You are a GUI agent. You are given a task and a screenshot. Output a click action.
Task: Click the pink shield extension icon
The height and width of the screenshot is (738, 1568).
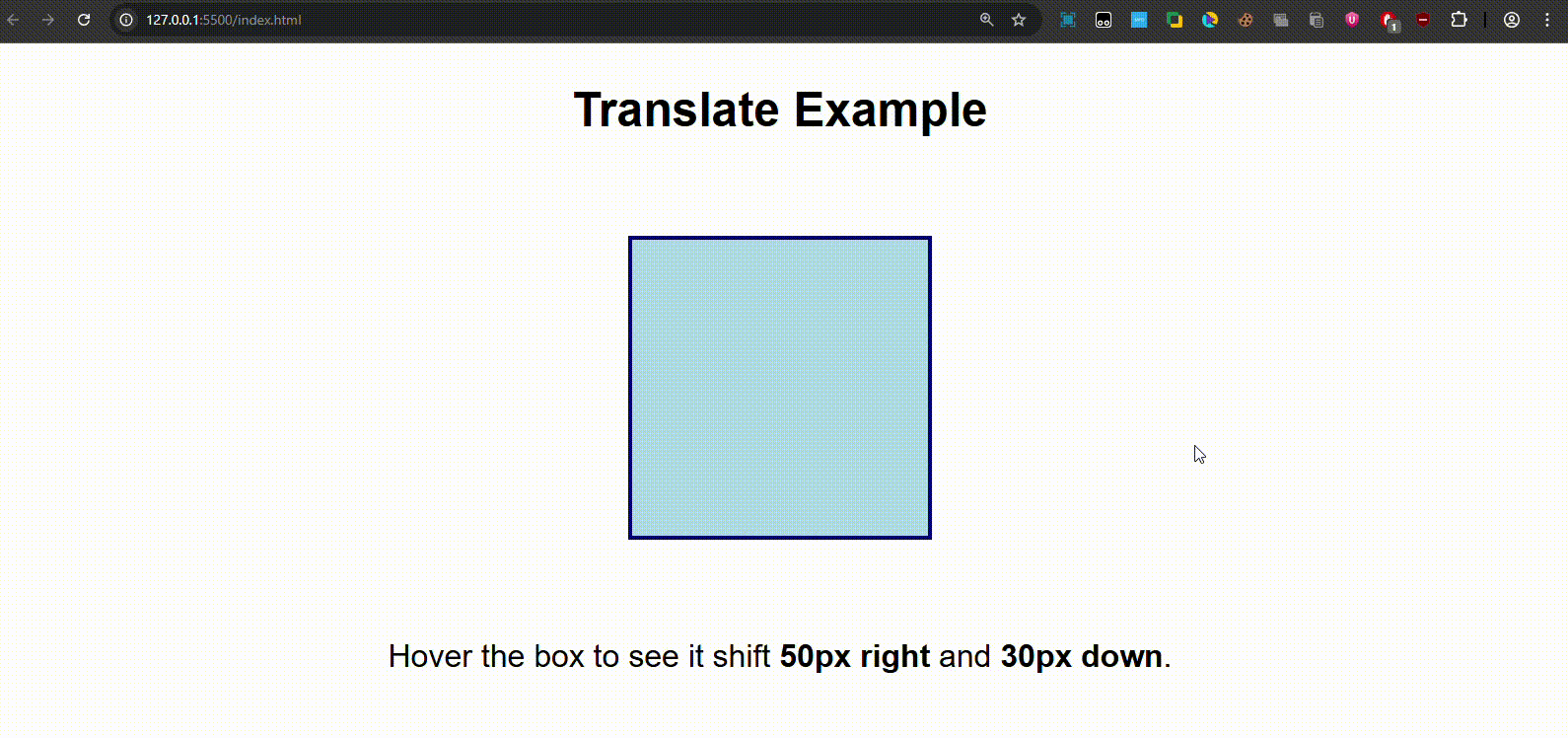coord(1352,20)
